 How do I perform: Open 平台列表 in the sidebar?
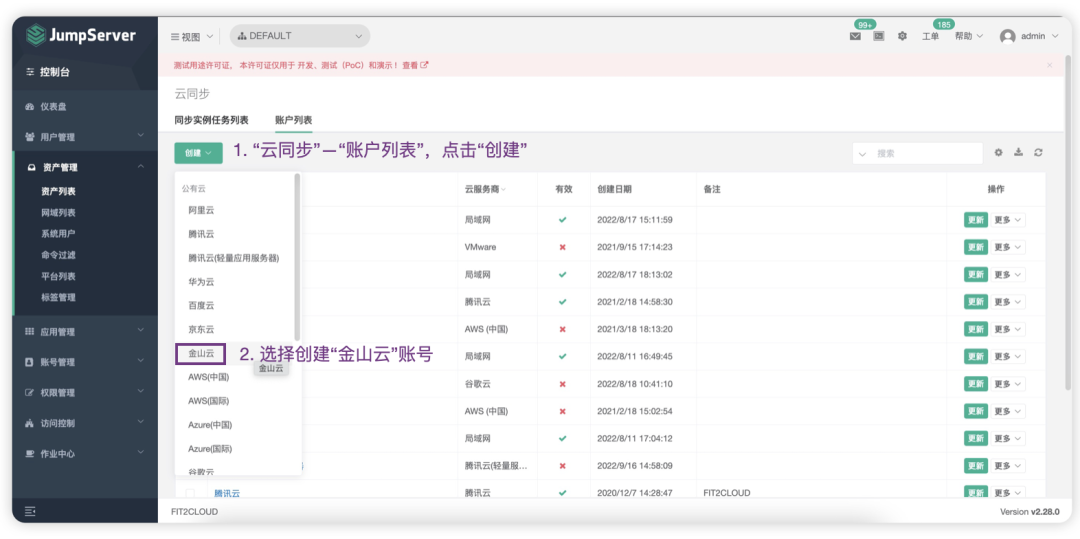click(58, 277)
